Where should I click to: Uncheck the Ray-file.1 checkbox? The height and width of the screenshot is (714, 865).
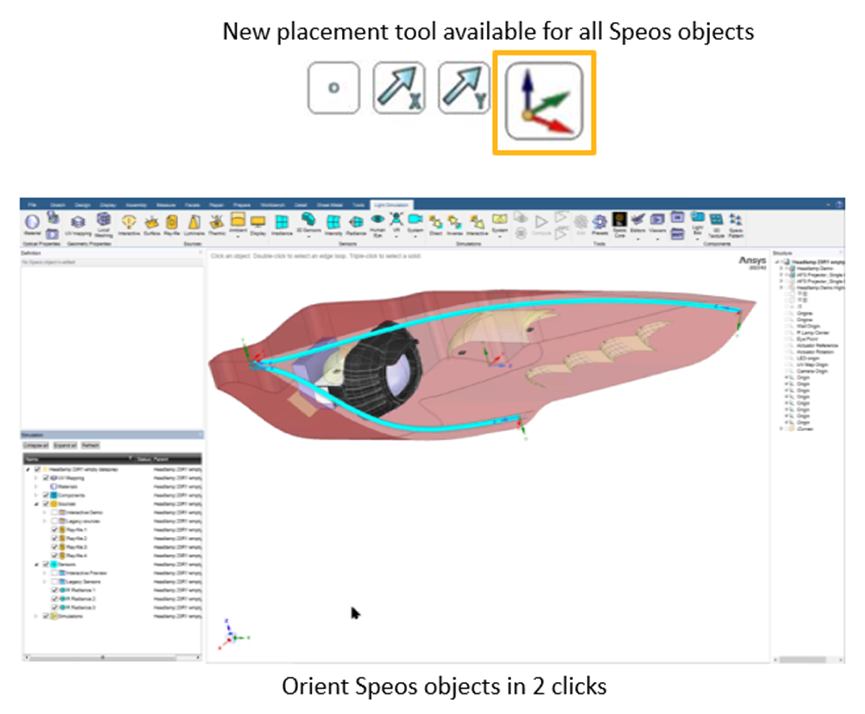[55, 530]
